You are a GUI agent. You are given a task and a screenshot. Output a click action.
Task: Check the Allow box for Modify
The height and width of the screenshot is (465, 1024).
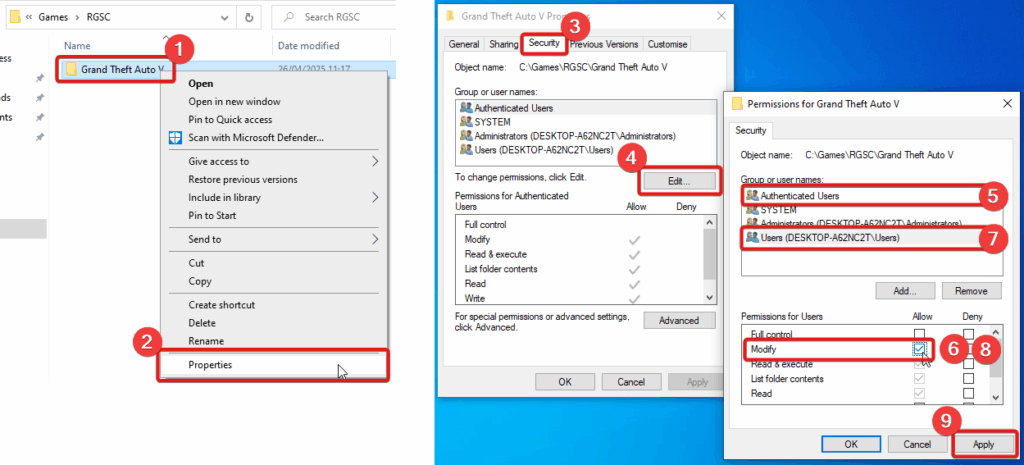click(x=920, y=349)
